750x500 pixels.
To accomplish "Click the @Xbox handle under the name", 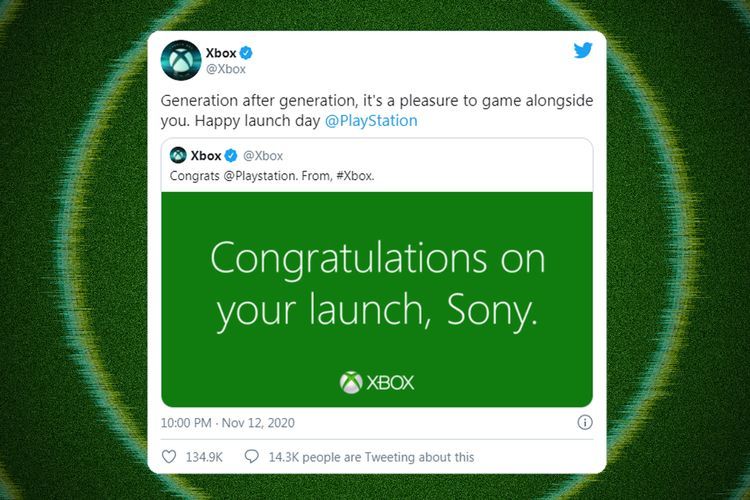I will pyautogui.click(x=225, y=69).
